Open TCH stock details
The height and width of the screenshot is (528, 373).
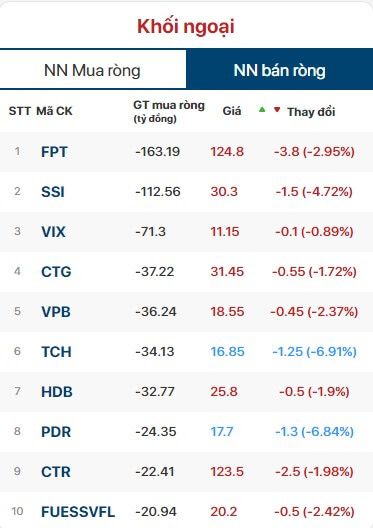click(x=56, y=352)
